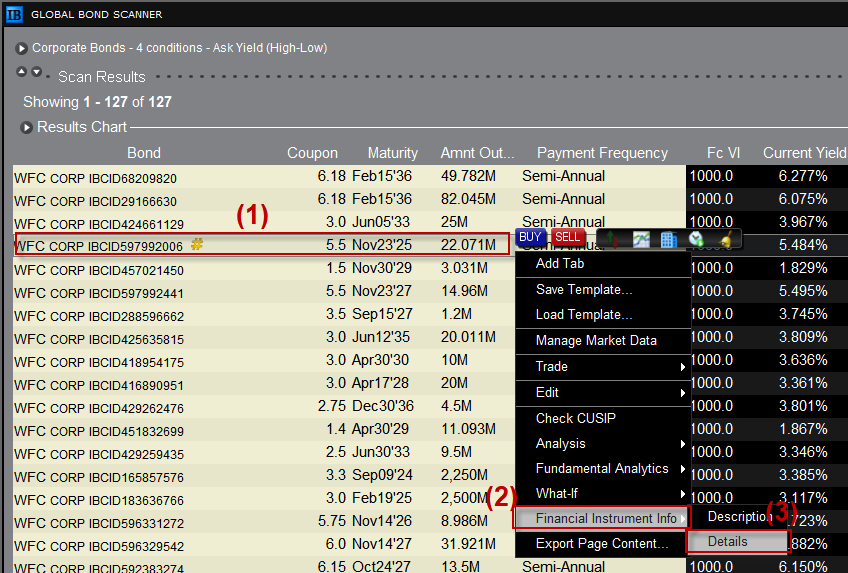
Task: Open the Fundamental Analytics submenu
Action: click(604, 469)
